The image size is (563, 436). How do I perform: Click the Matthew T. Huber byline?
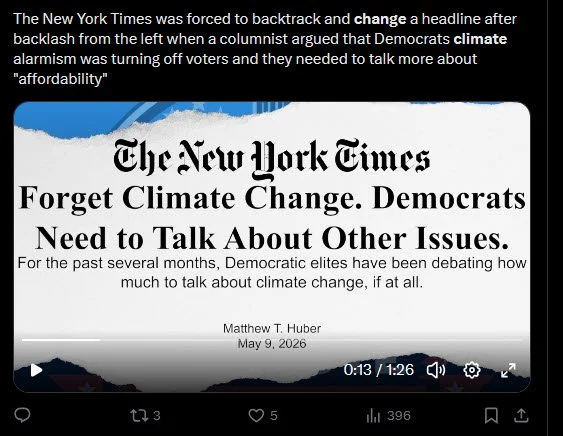pos(272,328)
